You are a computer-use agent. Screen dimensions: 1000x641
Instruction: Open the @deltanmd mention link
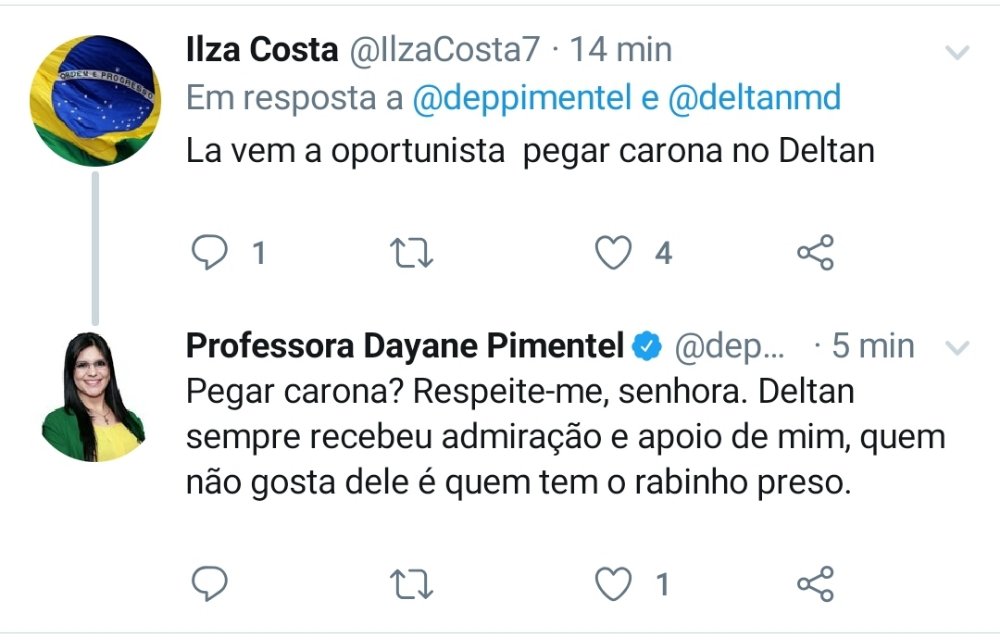point(754,99)
